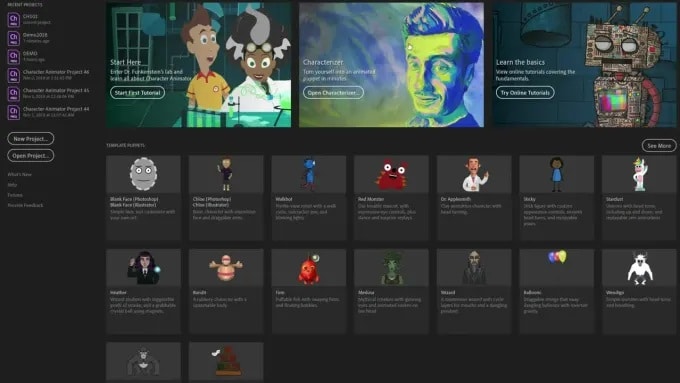Click the Balloons title text
The width and height of the screenshot is (680, 383).
[x=532, y=292]
